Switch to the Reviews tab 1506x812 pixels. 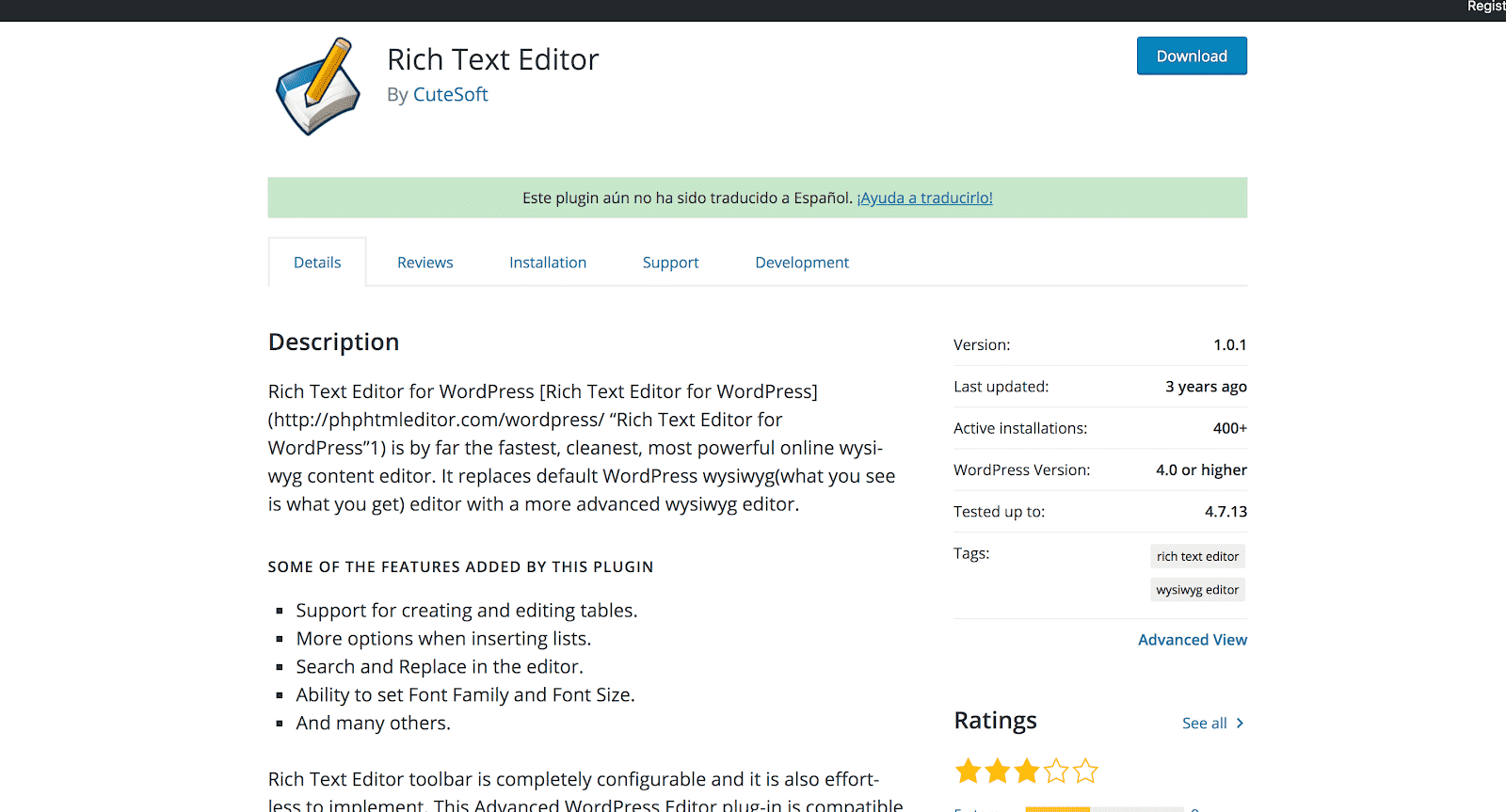point(425,263)
